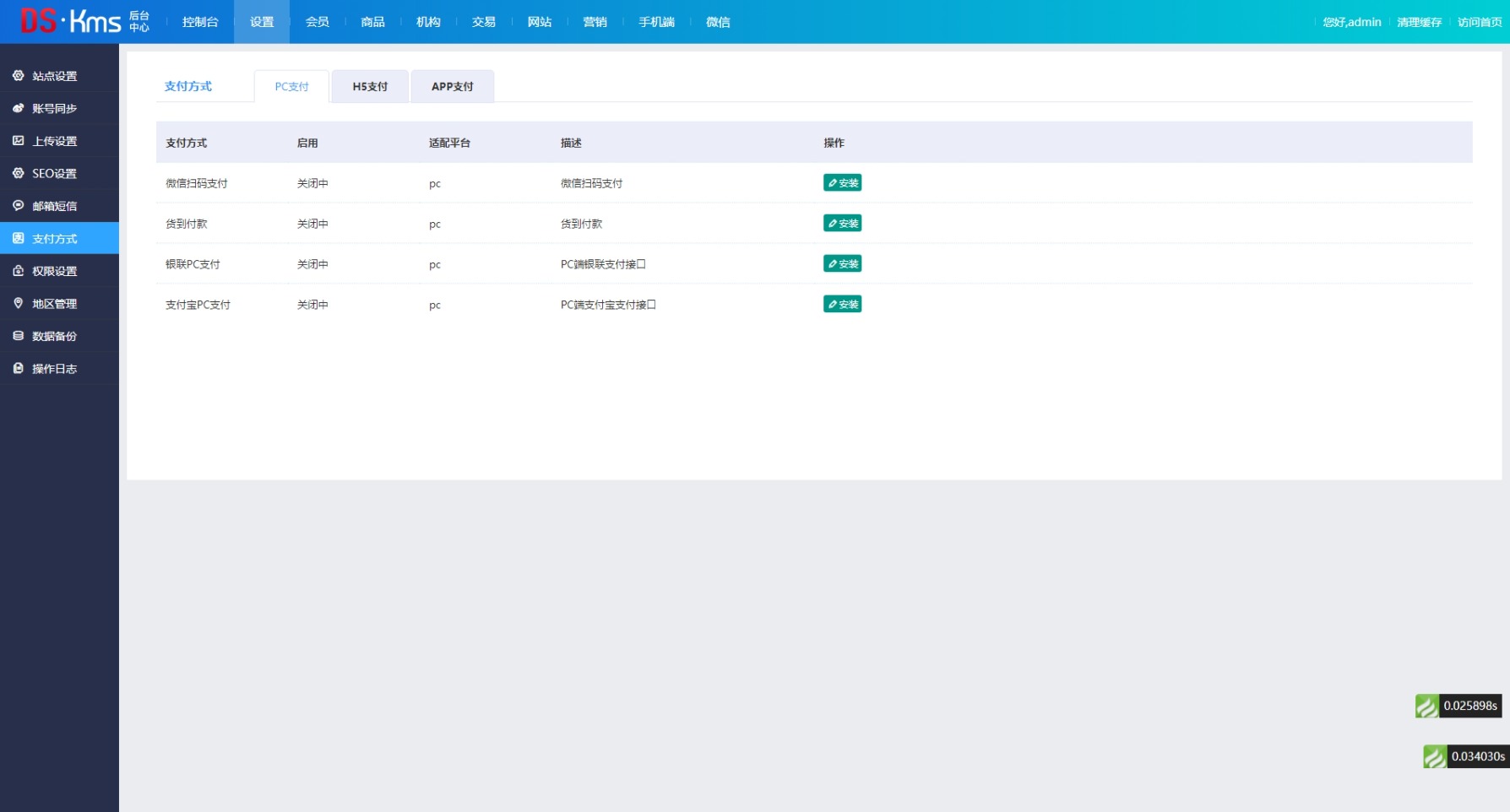Switch to the H5支付 tab
1510x812 pixels.
coord(370,86)
